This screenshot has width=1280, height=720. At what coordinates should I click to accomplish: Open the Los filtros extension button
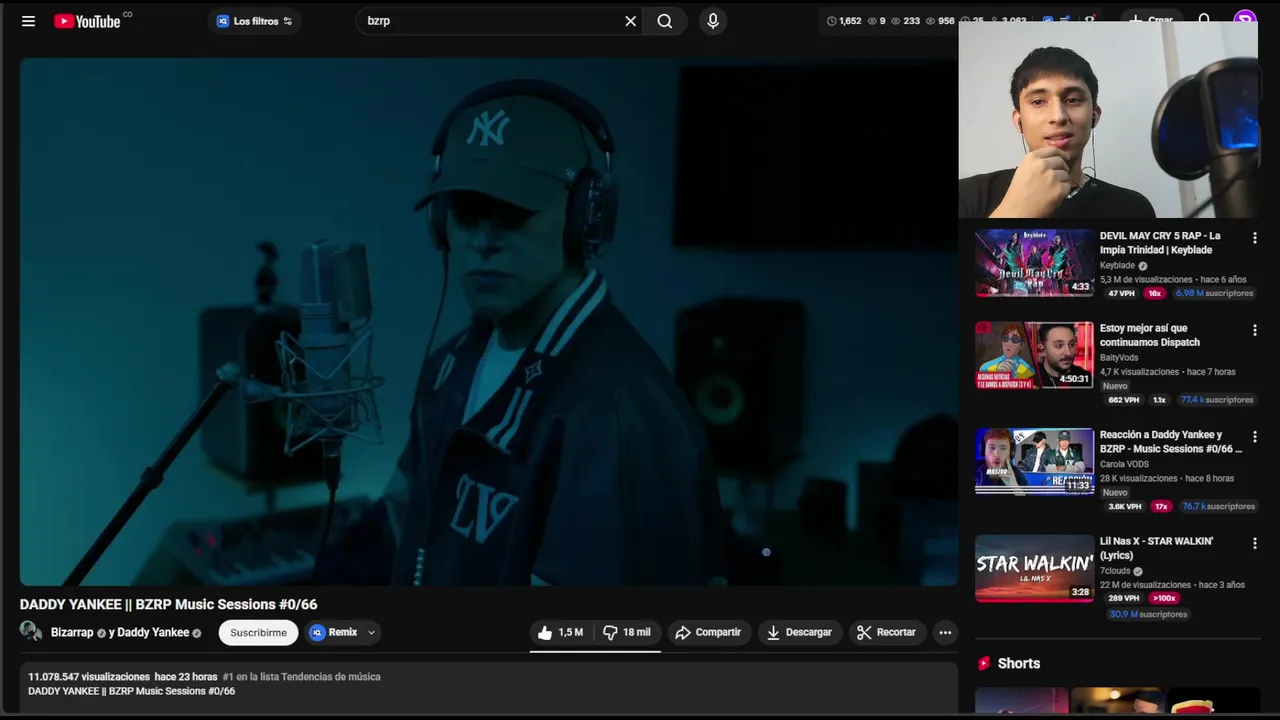pyautogui.click(x=254, y=21)
